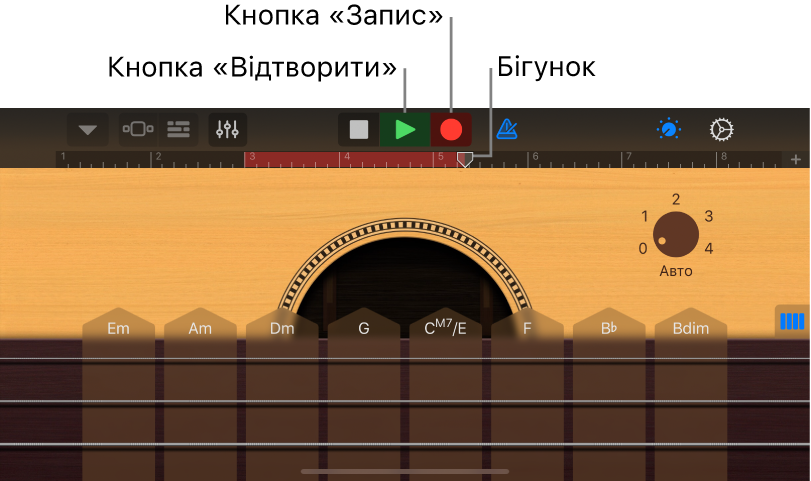Add a song section with plus button
This screenshot has height=481, width=811.
[796, 159]
